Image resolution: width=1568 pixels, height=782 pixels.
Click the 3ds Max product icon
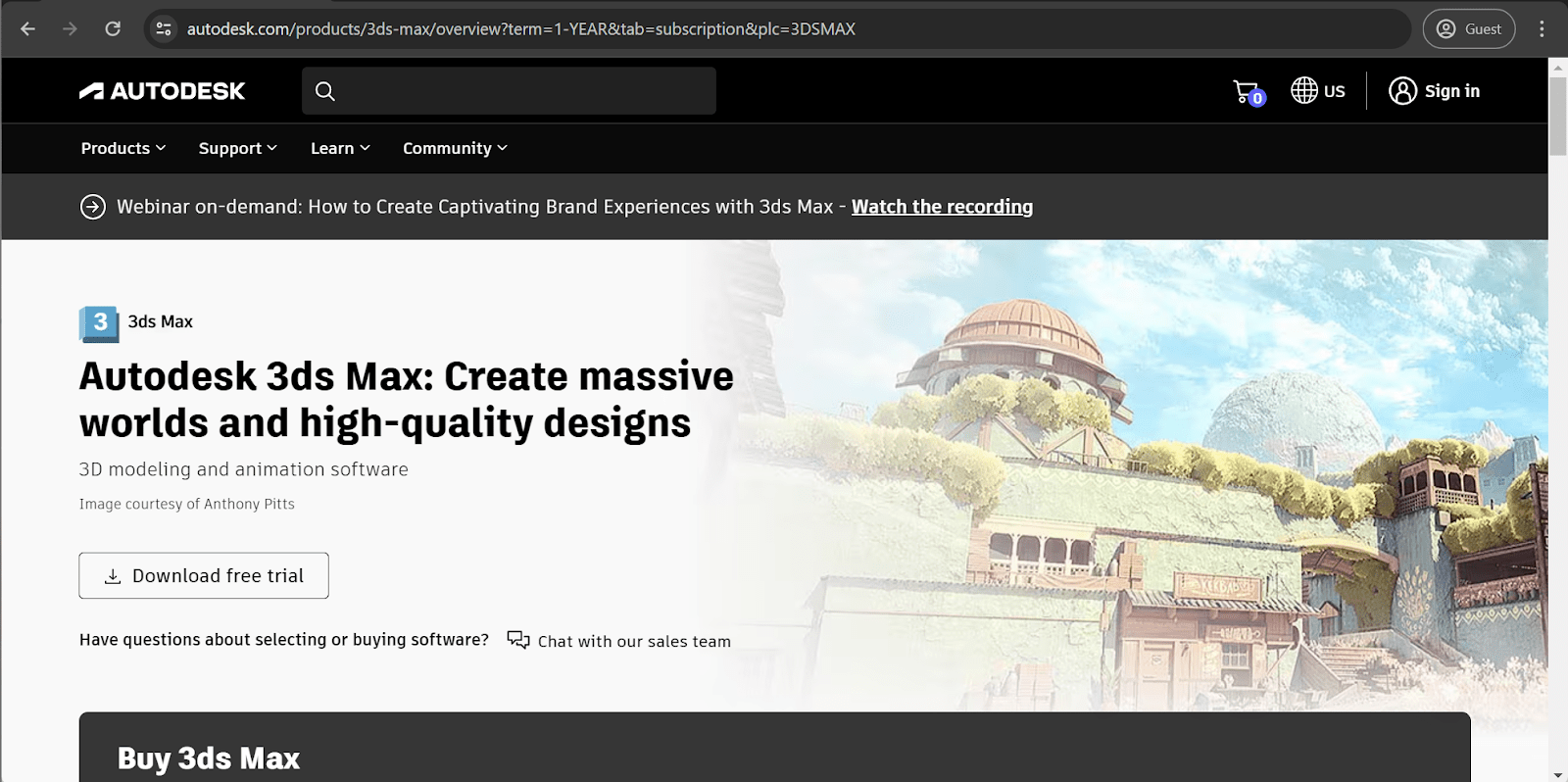[99, 323]
